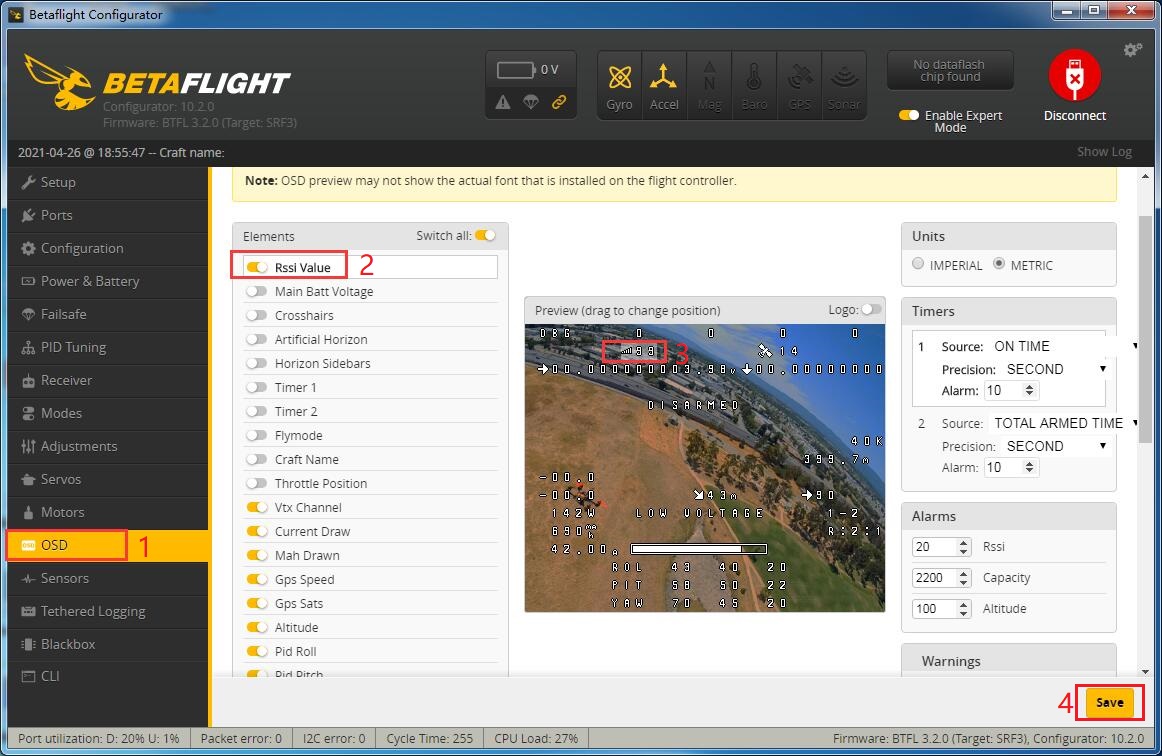
Task: Click the GPS sensor icon
Action: pos(799,85)
